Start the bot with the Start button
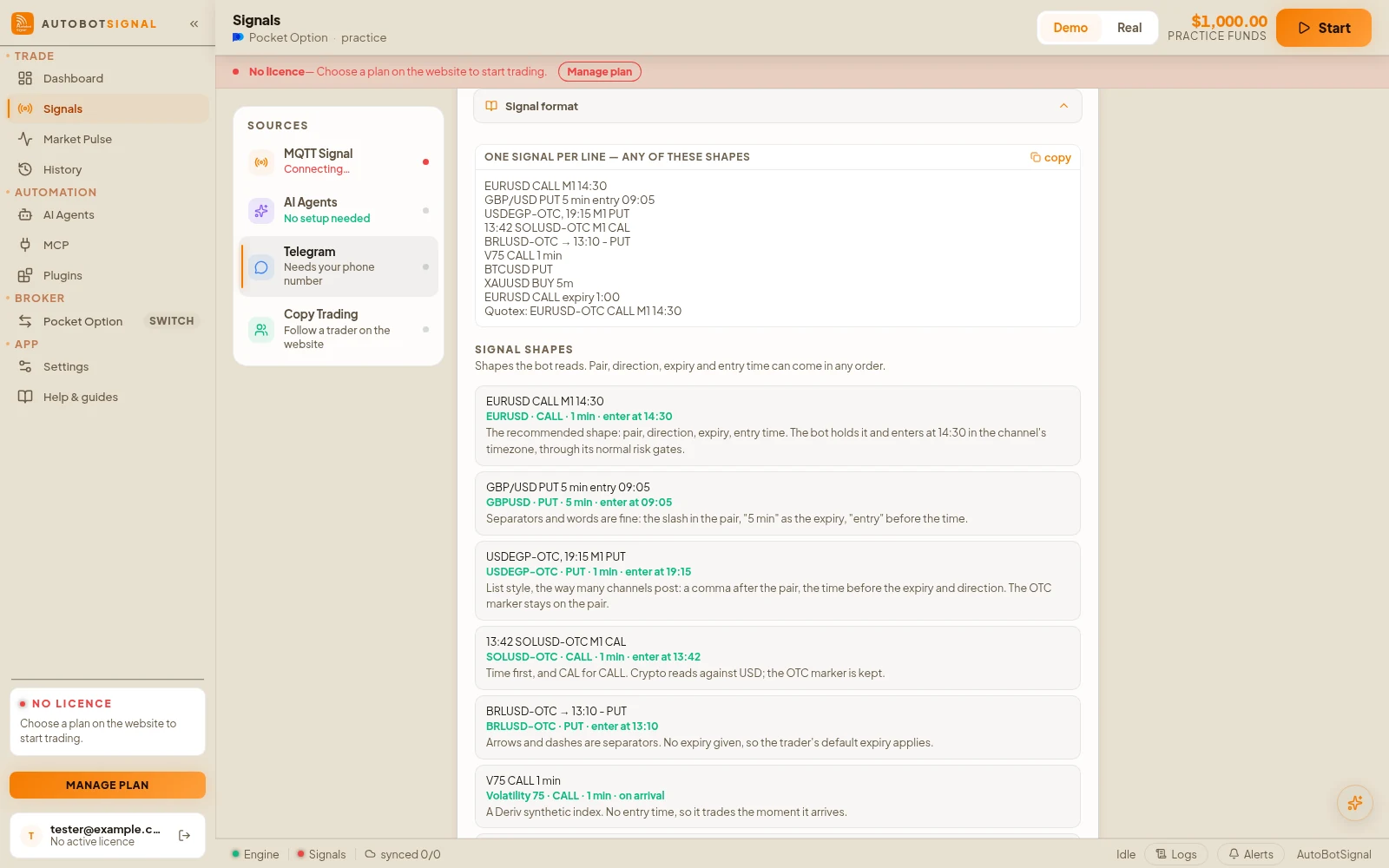This screenshot has width=1389, height=868. pos(1324,28)
